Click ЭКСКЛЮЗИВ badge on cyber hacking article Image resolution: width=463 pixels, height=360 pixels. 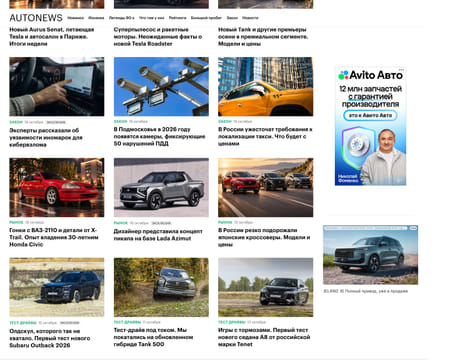pyautogui.click(x=56, y=122)
